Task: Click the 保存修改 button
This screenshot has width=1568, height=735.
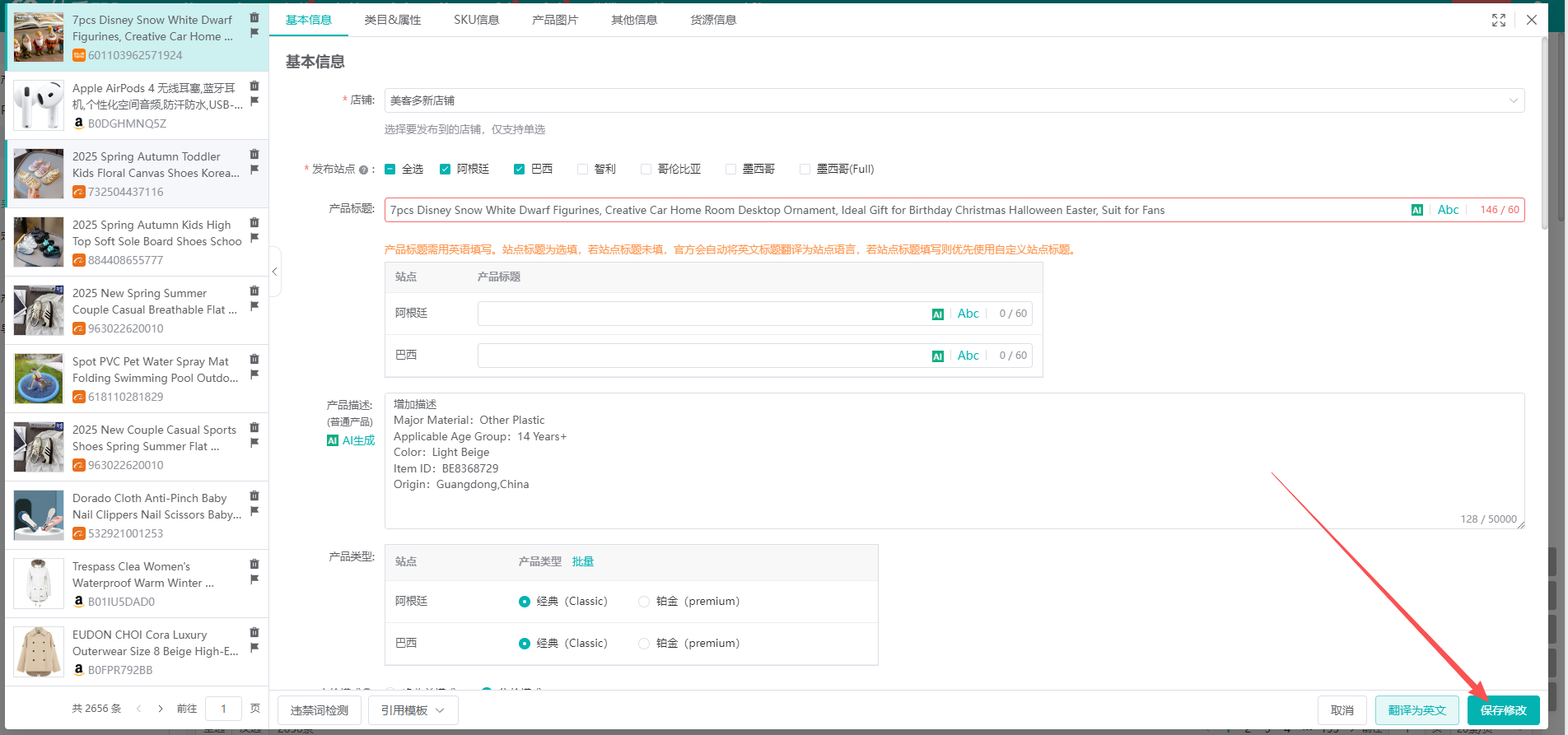Action: [x=1503, y=710]
